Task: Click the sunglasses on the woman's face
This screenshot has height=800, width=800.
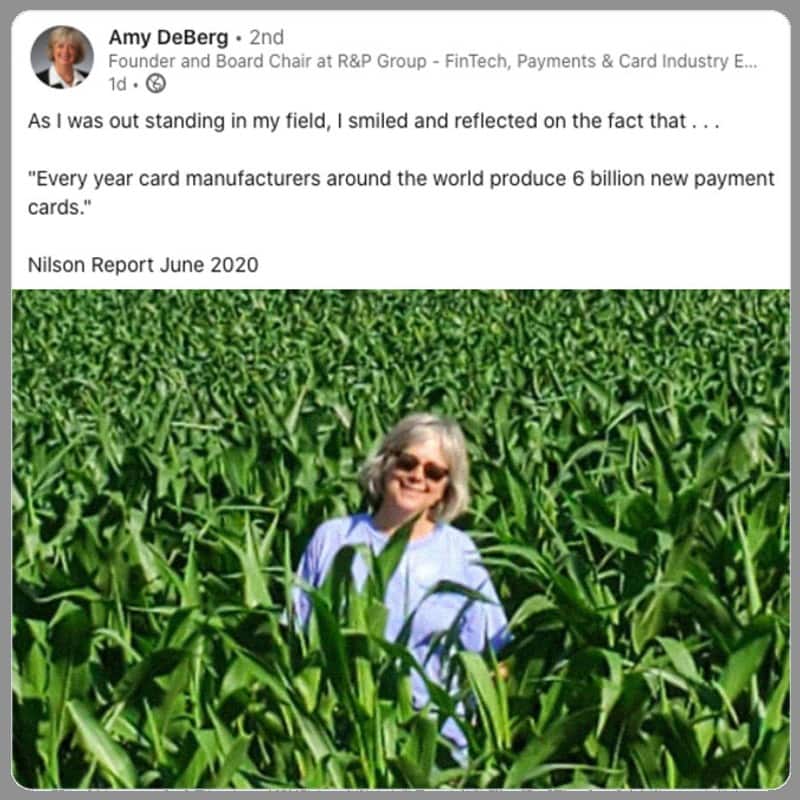Action: point(422,466)
